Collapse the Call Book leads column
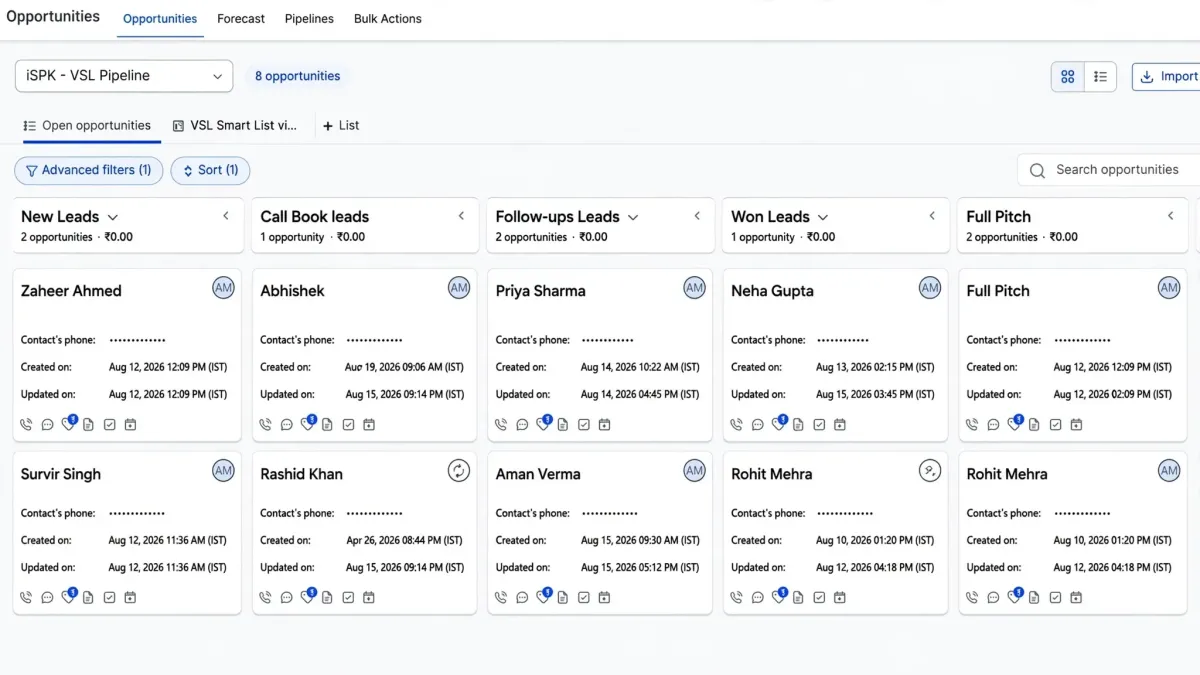The width and height of the screenshot is (1200, 675). [x=461, y=216]
